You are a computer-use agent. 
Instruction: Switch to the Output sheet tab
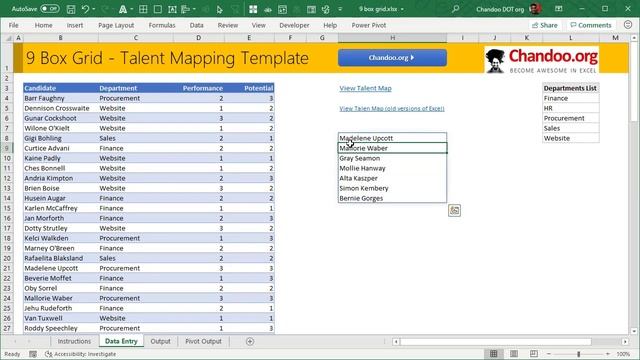click(x=160, y=341)
